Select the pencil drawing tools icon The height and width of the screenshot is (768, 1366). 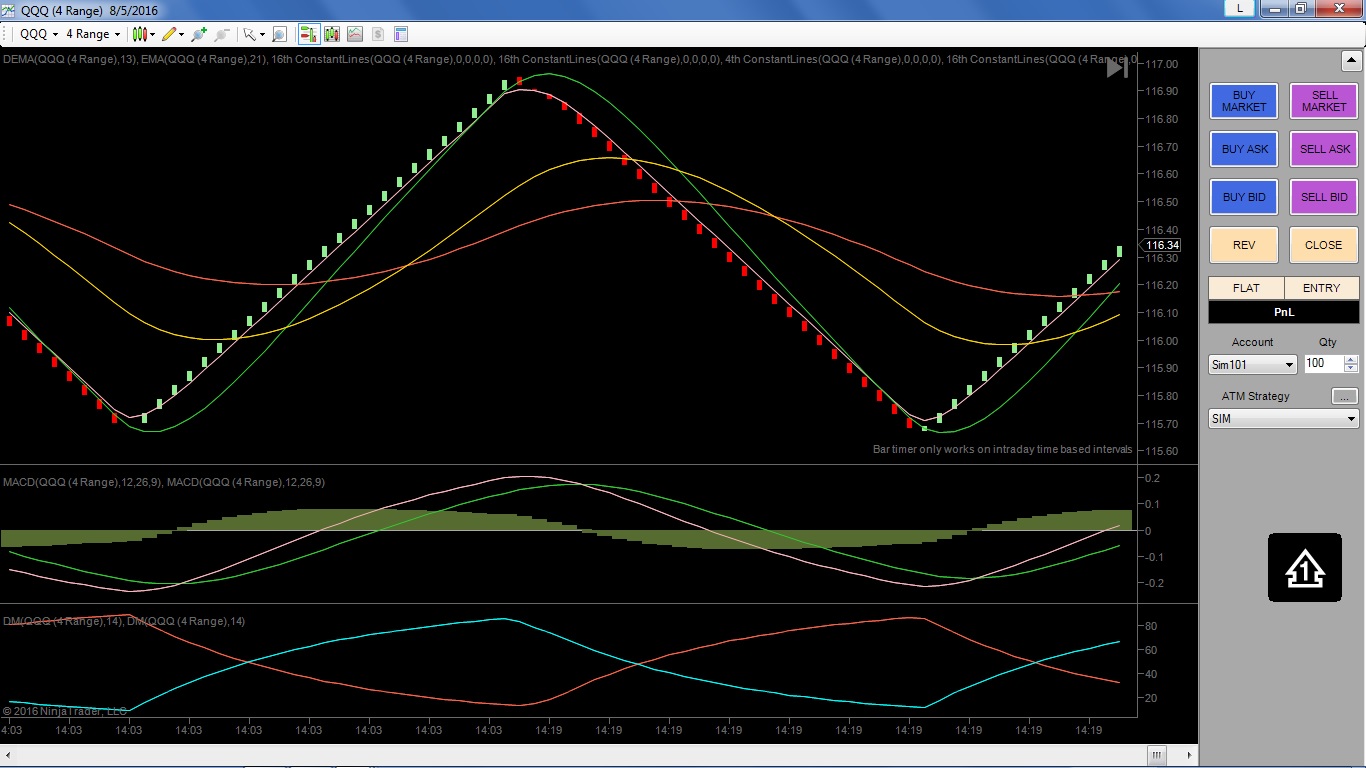click(x=169, y=34)
